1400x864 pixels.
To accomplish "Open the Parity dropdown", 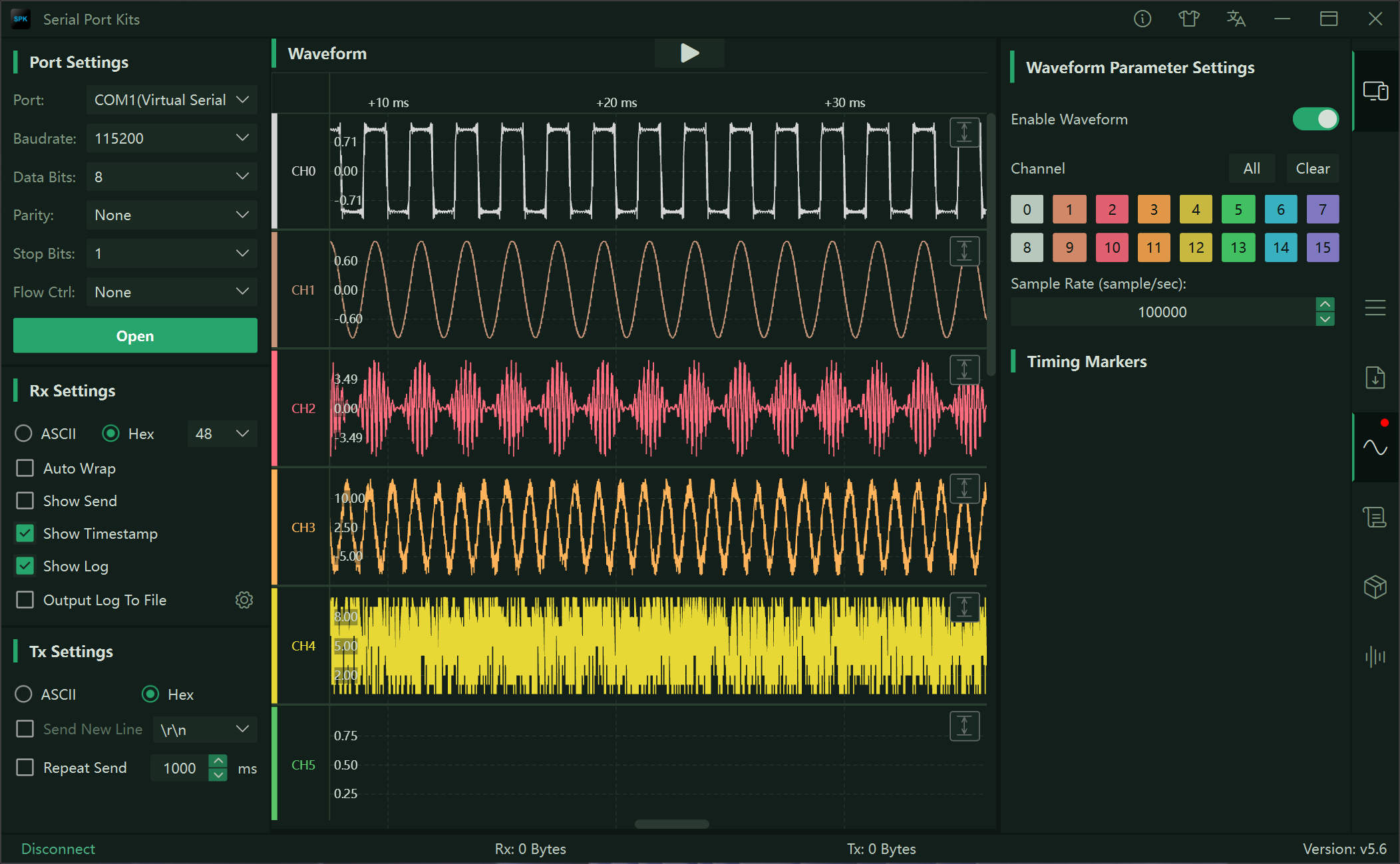I will point(172,215).
